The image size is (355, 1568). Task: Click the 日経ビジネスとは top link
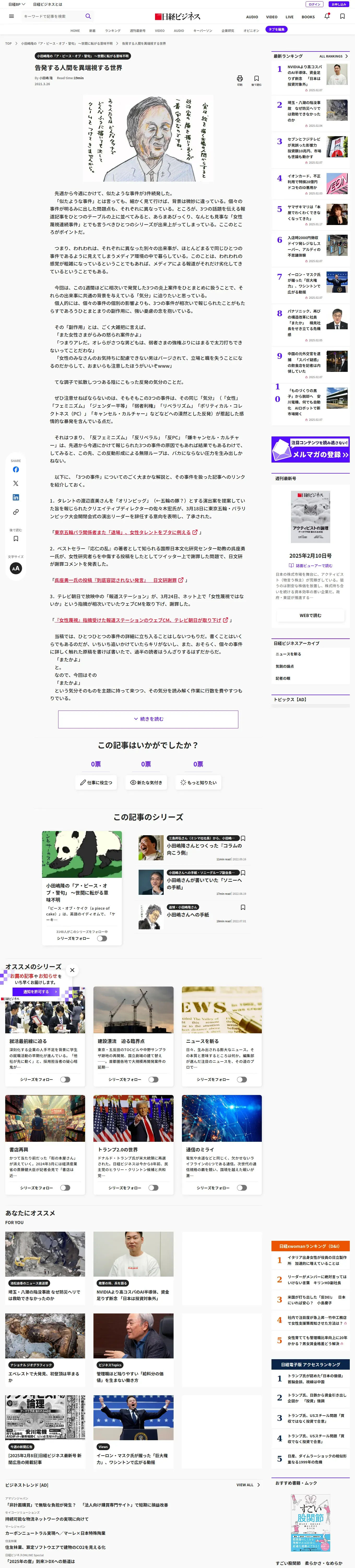[x=48, y=4]
